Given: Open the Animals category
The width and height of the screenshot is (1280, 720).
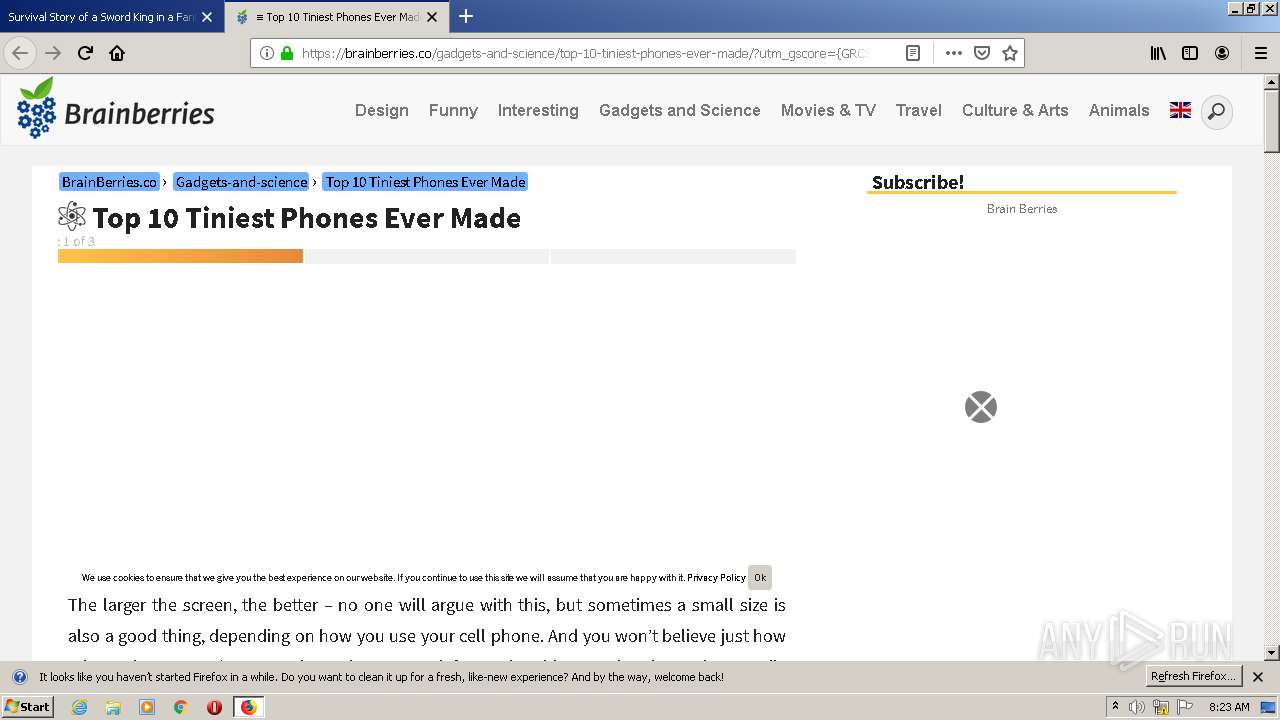Looking at the screenshot, I should click(x=1119, y=110).
